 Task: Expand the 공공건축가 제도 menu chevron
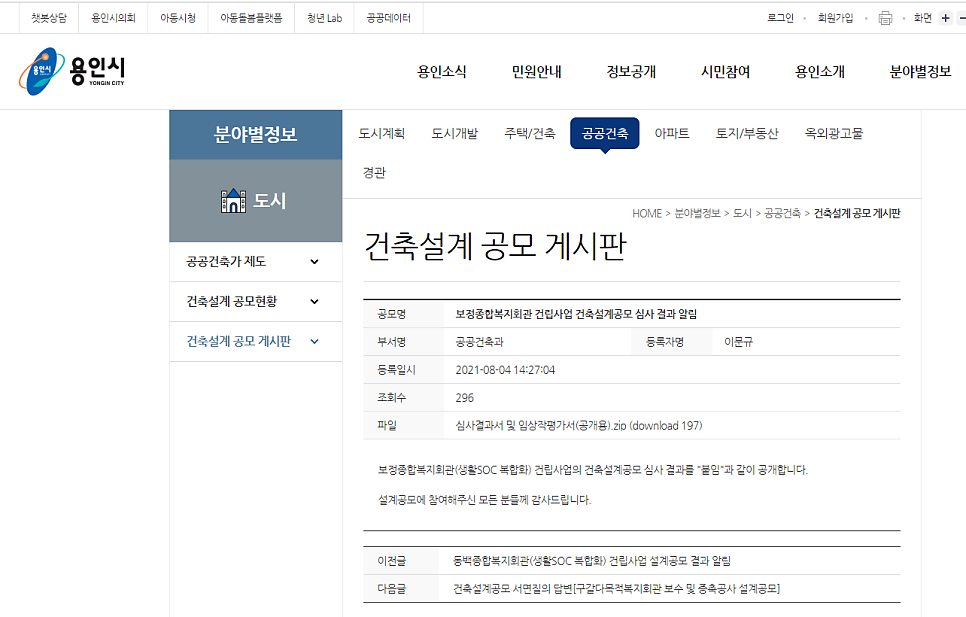(314, 262)
